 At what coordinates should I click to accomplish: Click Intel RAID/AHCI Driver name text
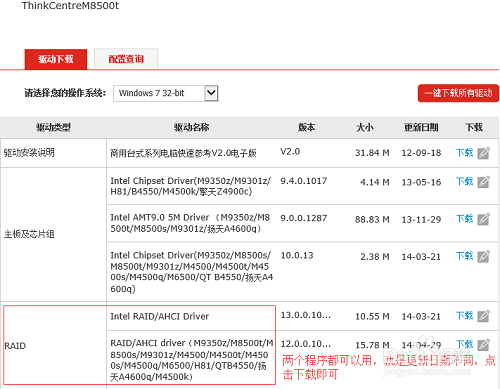tap(160, 316)
